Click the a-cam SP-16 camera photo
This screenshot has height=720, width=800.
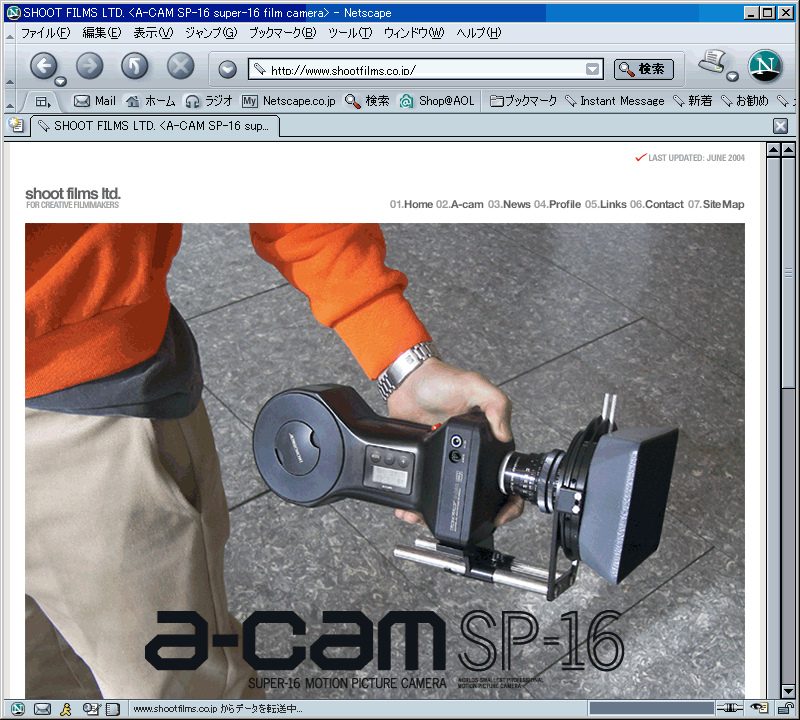(385, 460)
